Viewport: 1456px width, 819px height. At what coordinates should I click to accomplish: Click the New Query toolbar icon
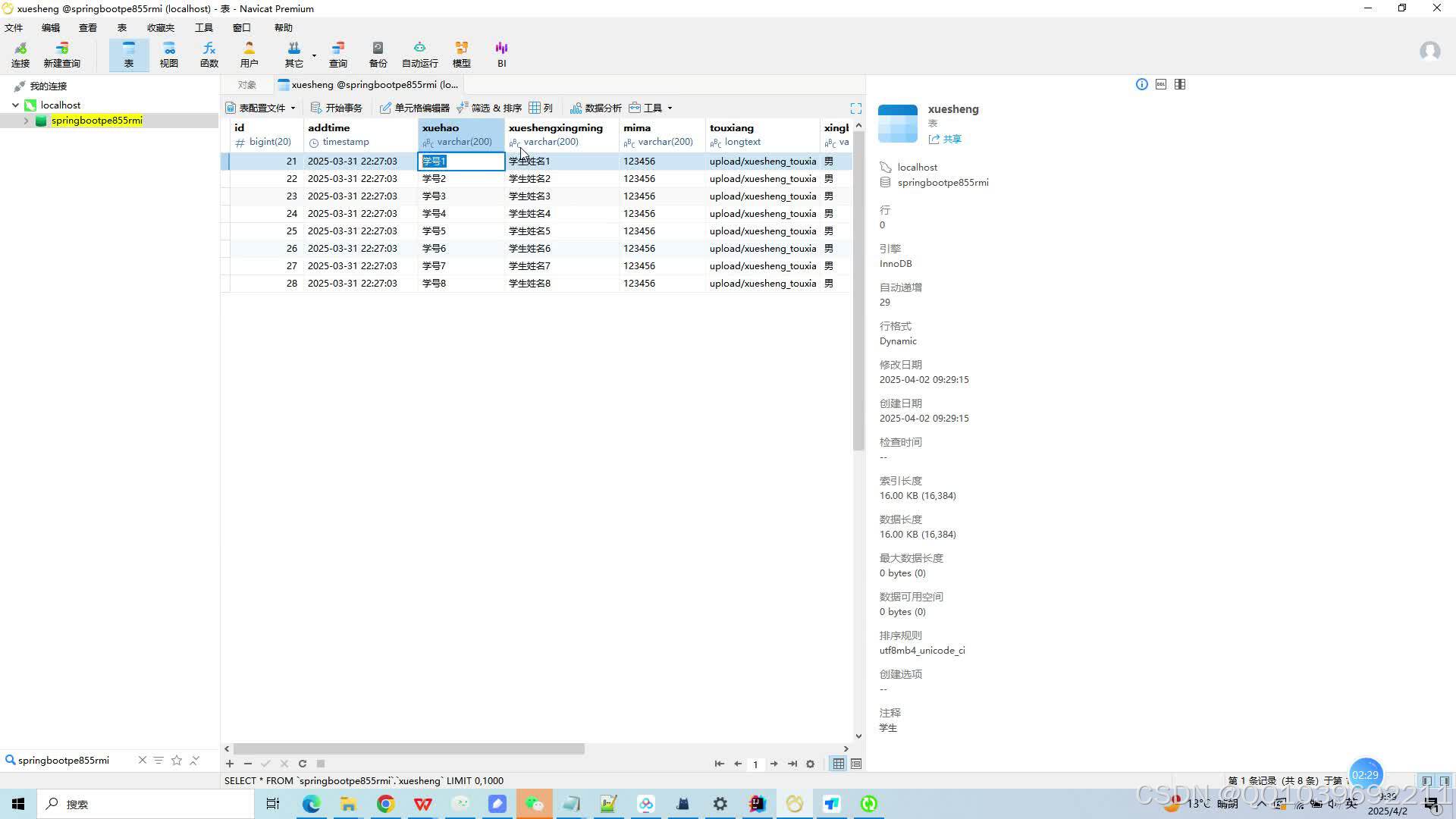coord(61,54)
